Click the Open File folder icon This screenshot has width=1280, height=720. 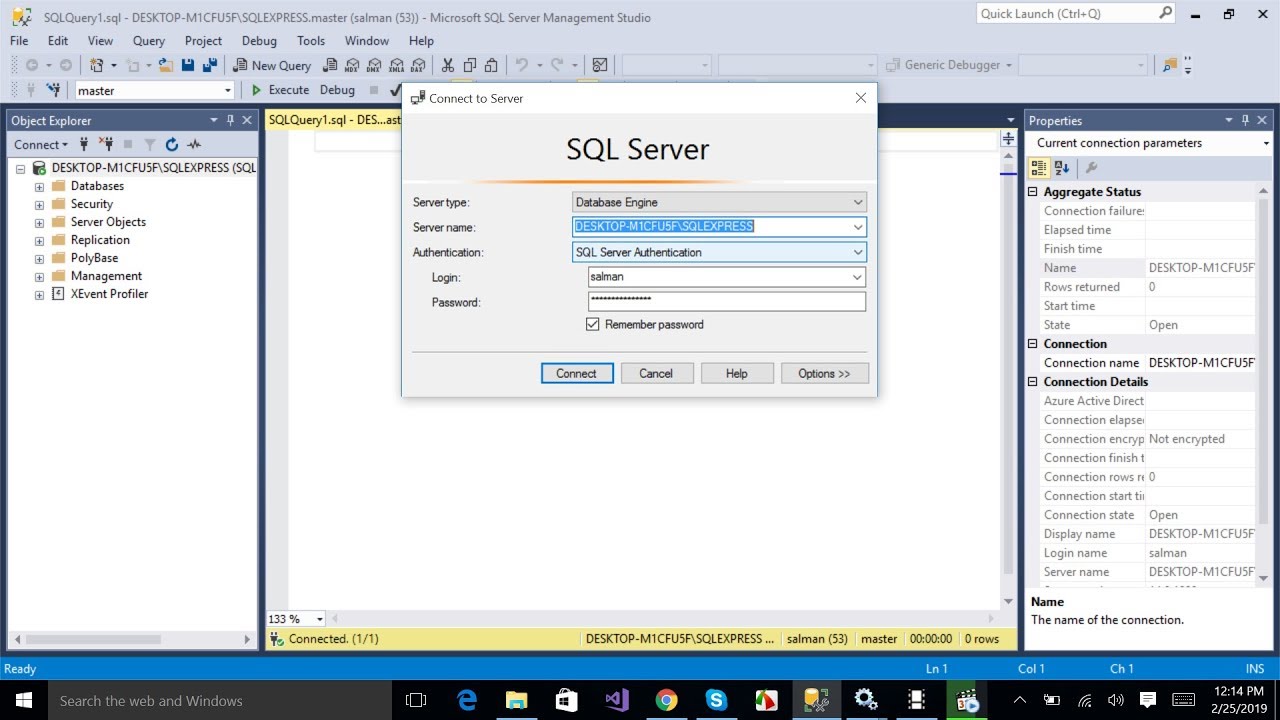[x=166, y=65]
